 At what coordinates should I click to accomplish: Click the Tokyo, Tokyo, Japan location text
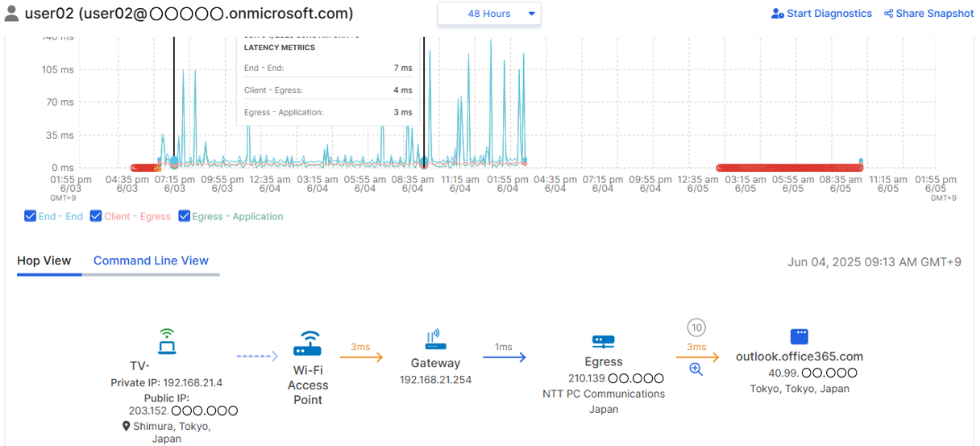799,389
